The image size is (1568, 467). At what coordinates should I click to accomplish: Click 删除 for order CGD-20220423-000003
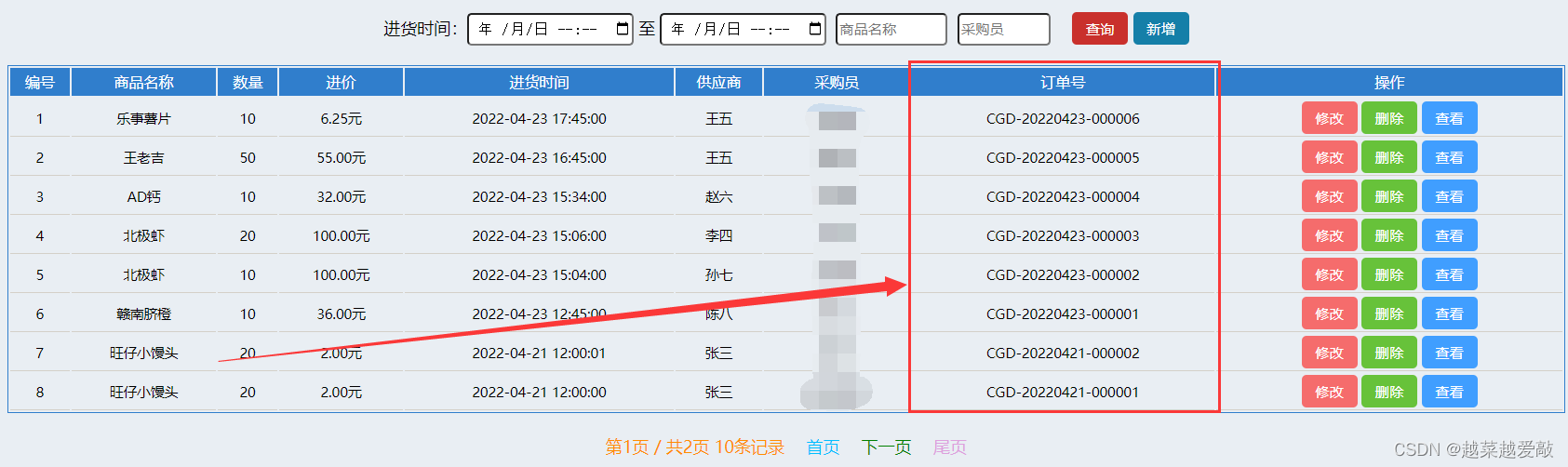click(1388, 235)
